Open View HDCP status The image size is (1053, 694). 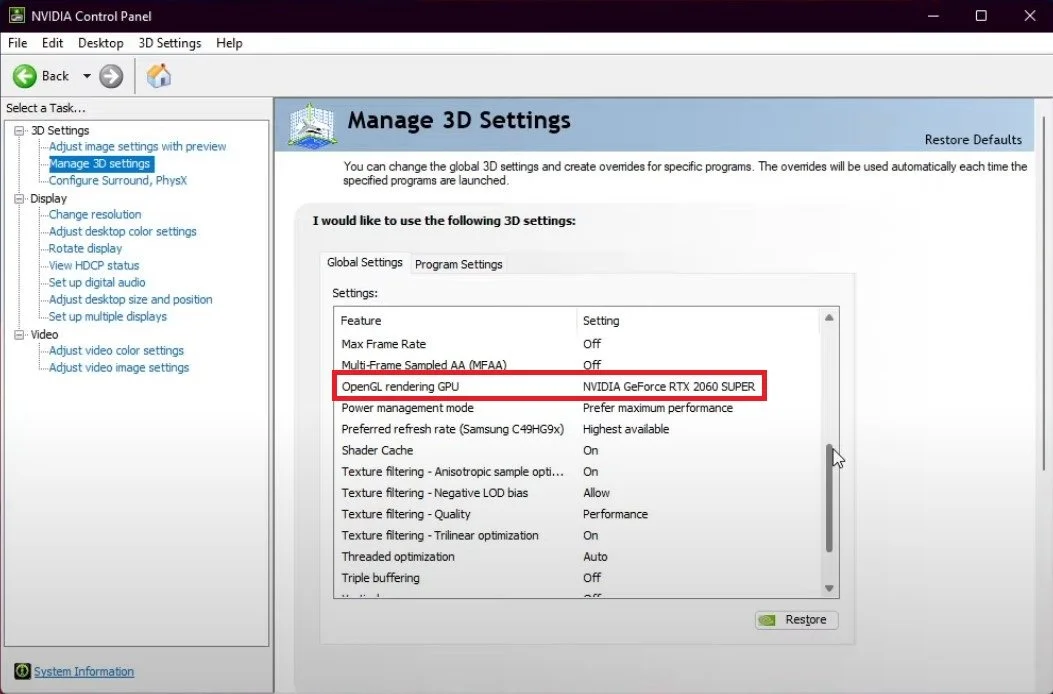(94, 265)
